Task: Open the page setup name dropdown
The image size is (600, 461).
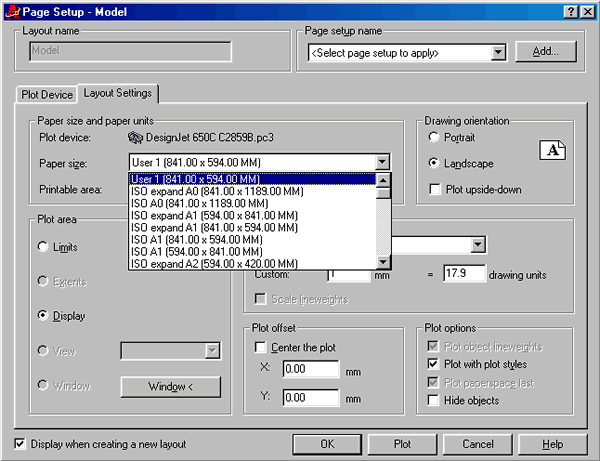Action: point(498,52)
